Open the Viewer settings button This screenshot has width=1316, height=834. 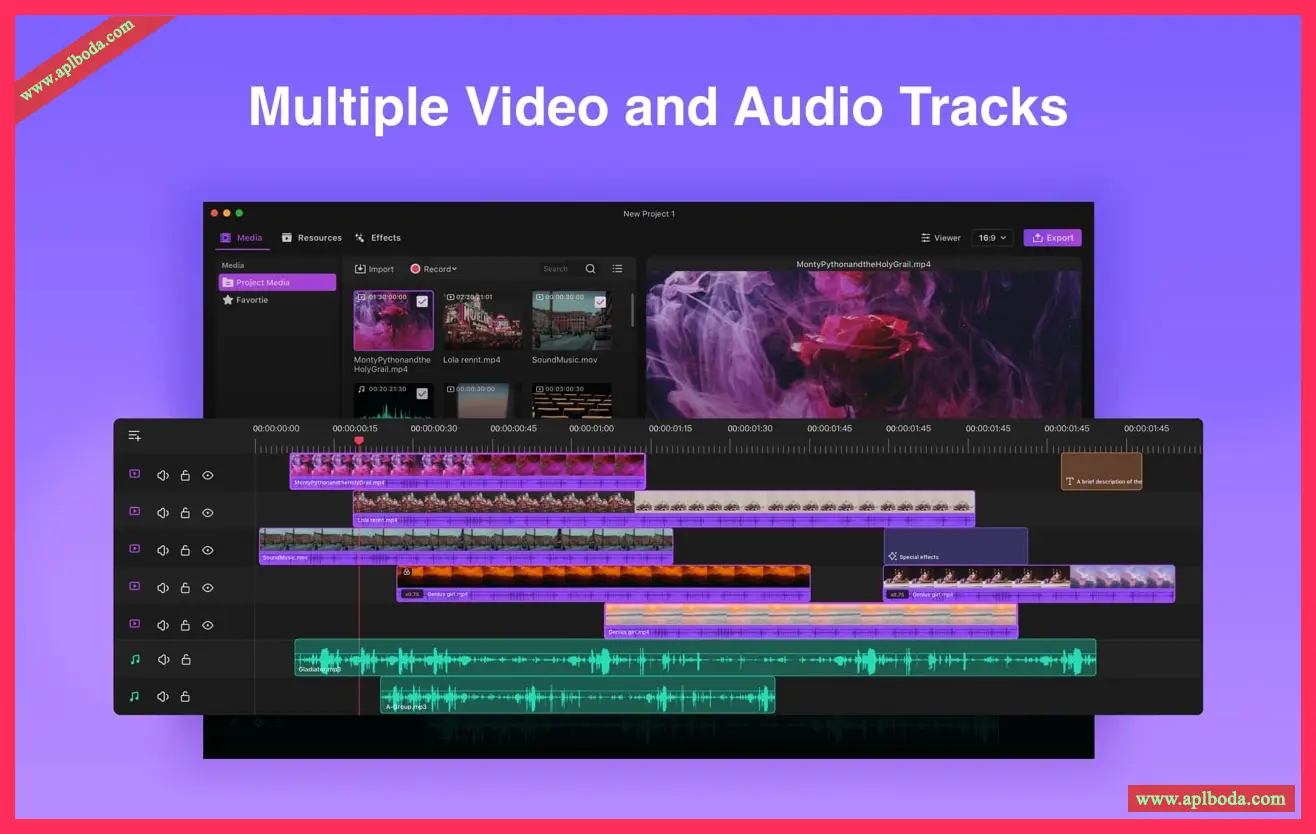[941, 238]
